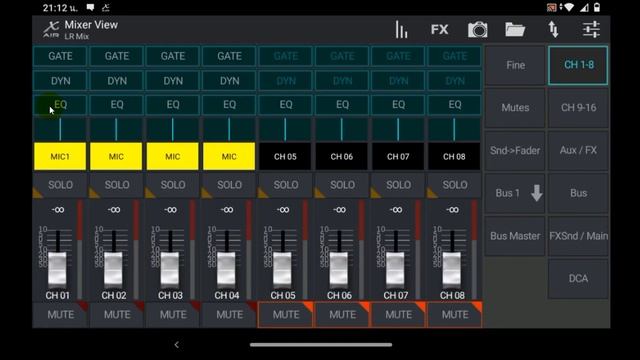Switch to Bus layer

[x=578, y=193]
